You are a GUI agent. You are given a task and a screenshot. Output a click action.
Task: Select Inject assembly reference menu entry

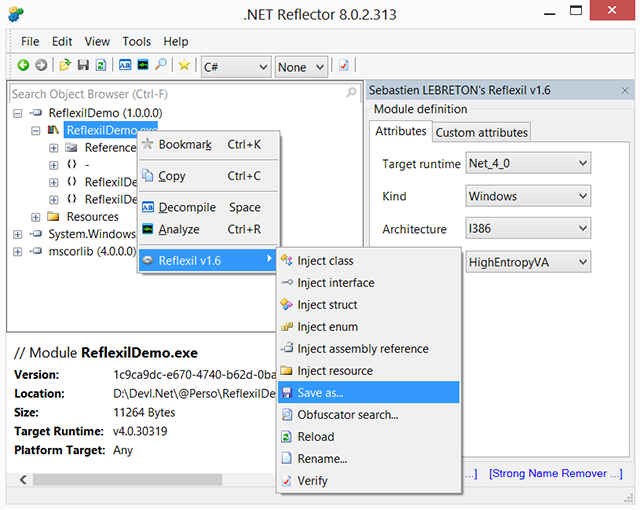[369, 348]
